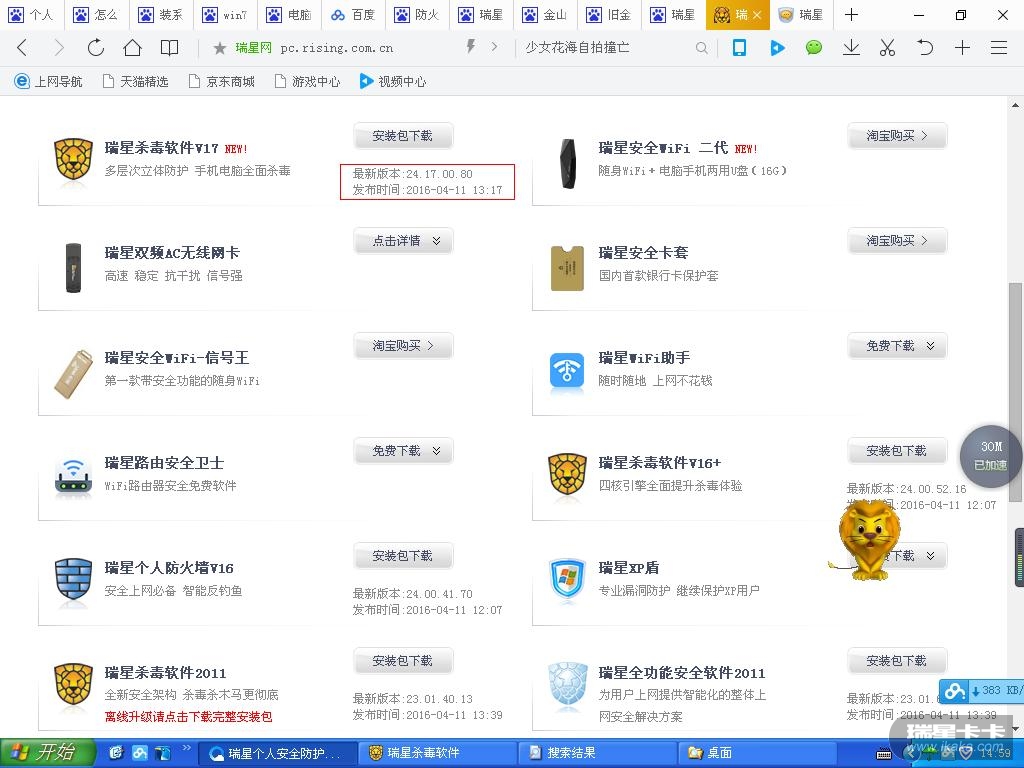The width and height of the screenshot is (1024, 768).
Task: Click the address bar pc.rising.com.cn
Action: (337, 48)
